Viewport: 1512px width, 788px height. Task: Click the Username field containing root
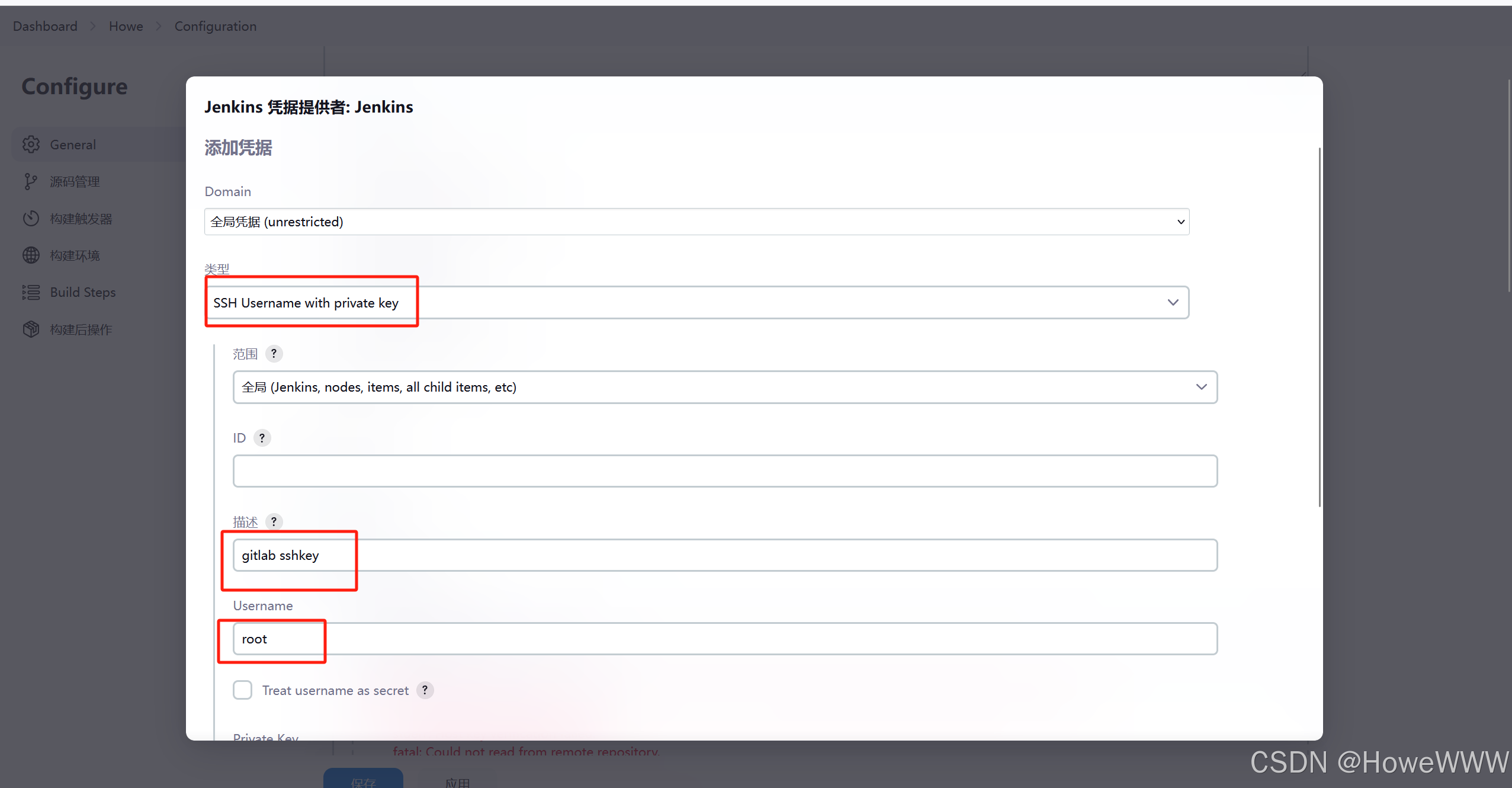(725, 639)
